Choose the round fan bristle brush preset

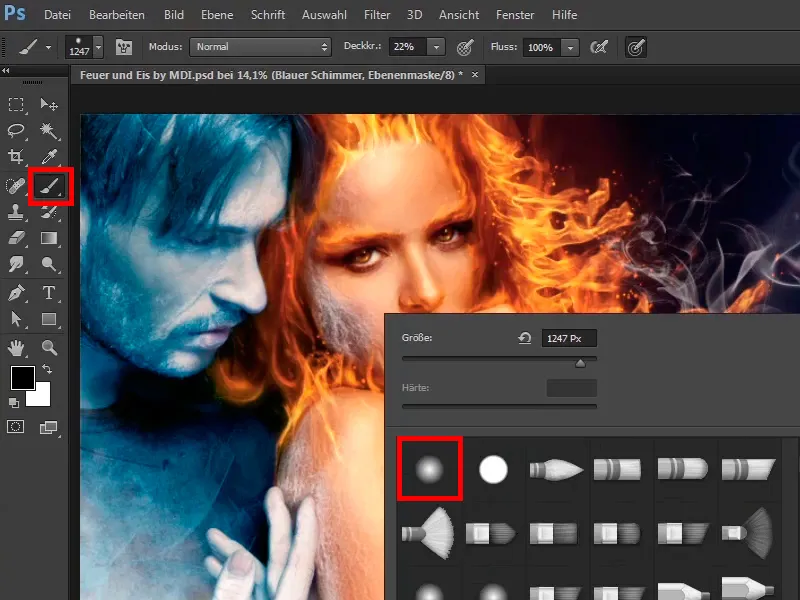[429, 533]
